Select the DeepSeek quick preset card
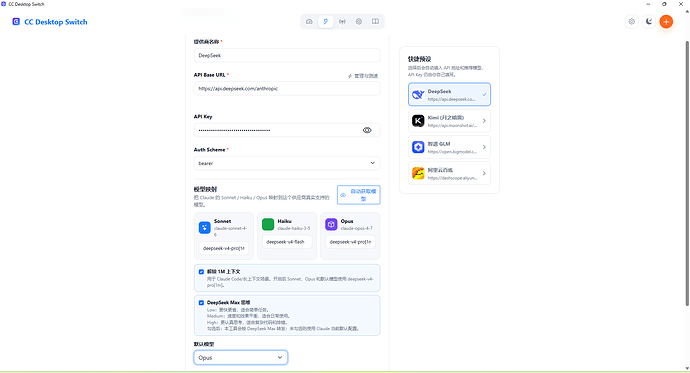690x373 pixels. click(449, 95)
